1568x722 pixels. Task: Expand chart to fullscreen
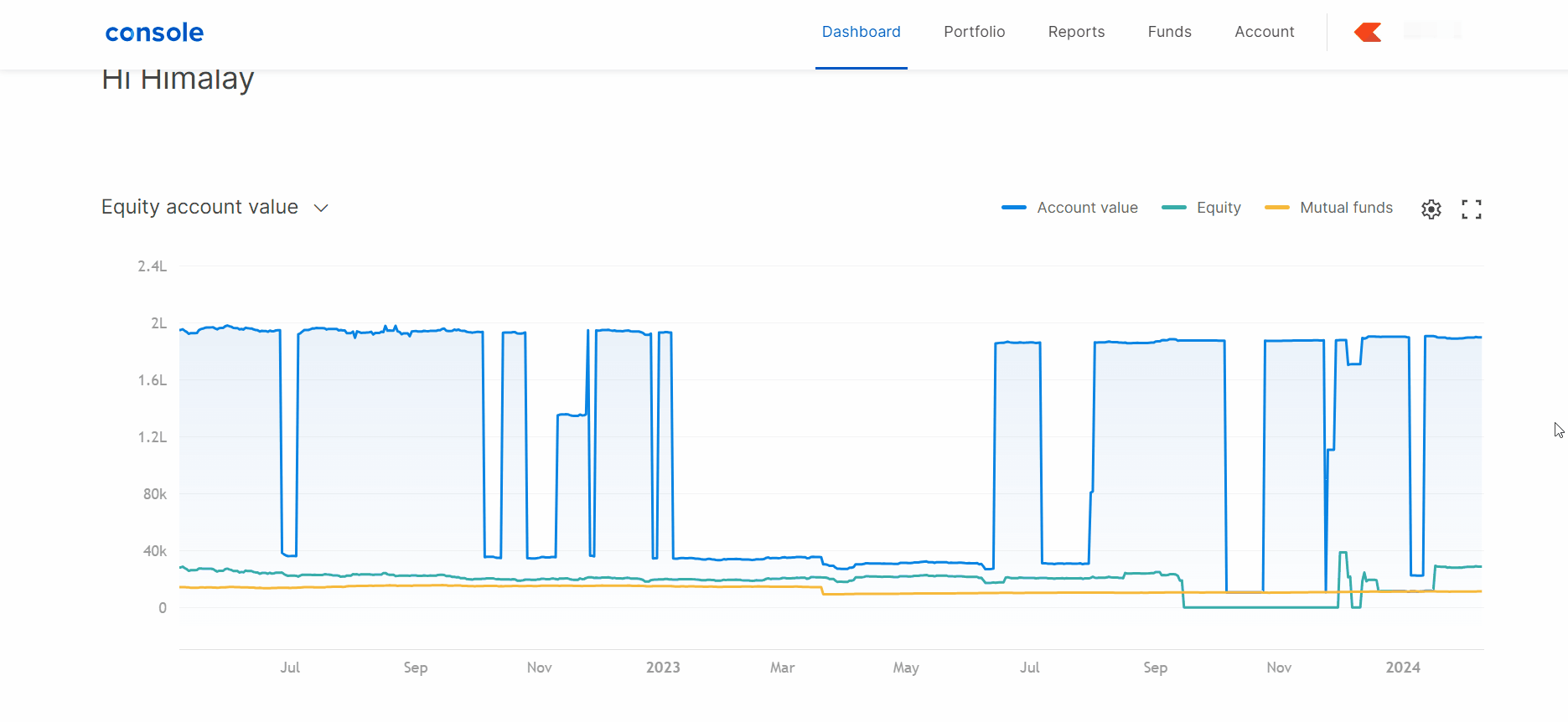tap(1472, 209)
